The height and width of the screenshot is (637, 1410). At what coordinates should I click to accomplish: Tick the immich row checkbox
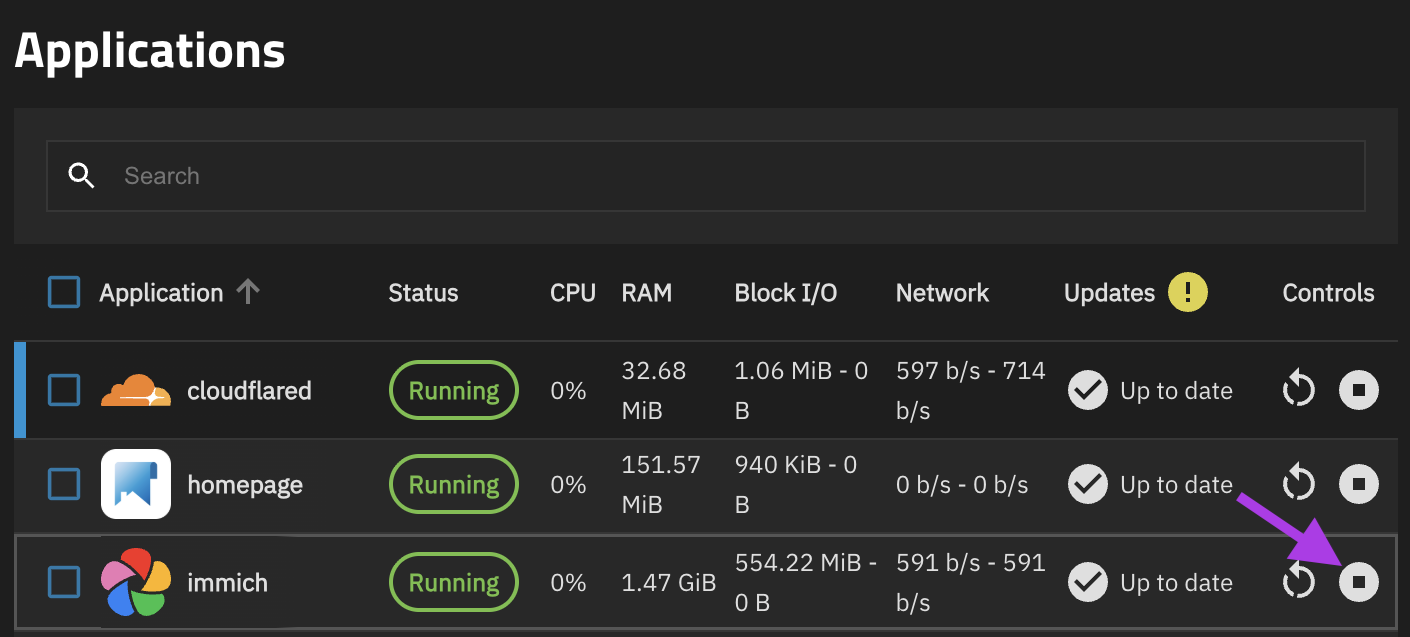tap(64, 582)
